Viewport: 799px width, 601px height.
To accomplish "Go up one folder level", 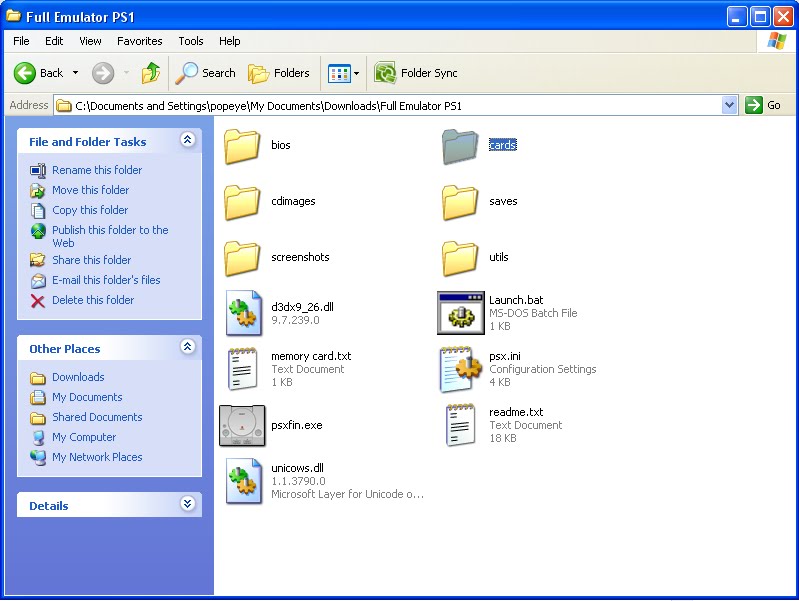I will coord(151,73).
